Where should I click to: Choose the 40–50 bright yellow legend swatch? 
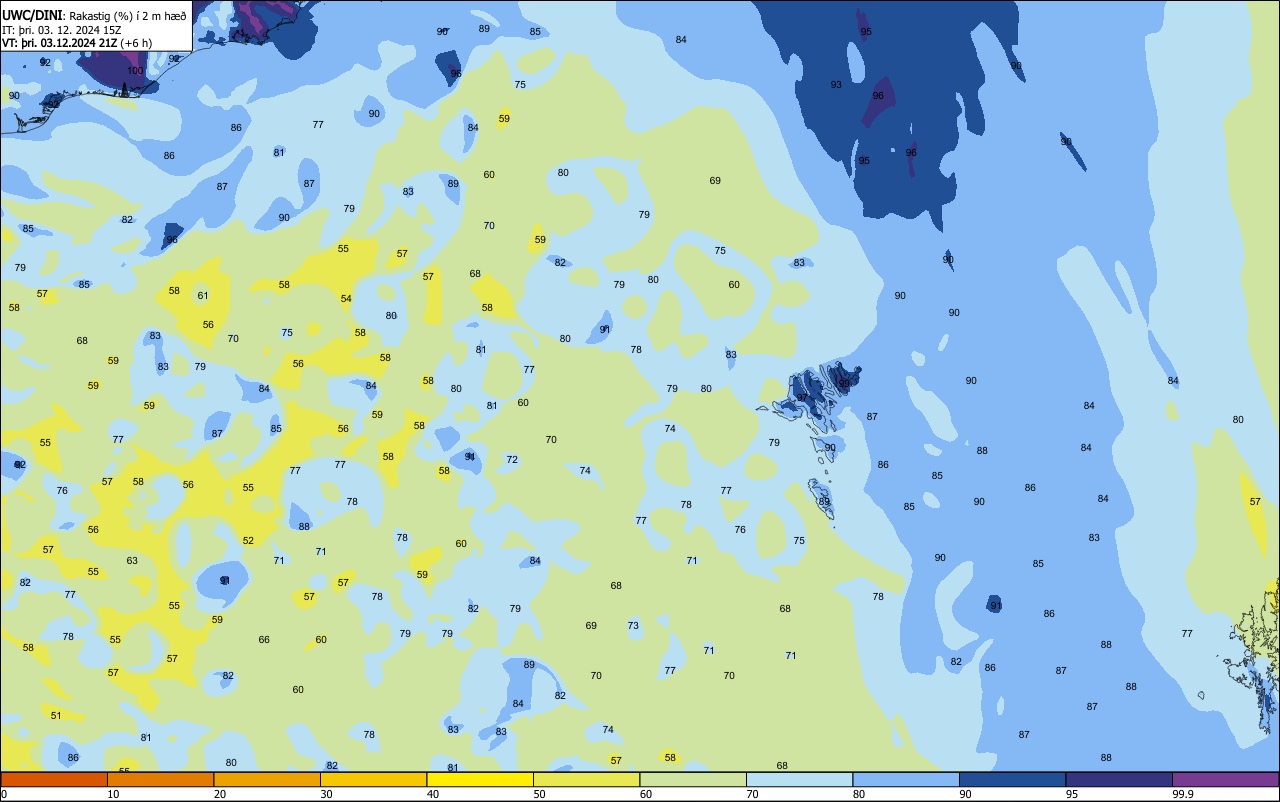[480, 779]
